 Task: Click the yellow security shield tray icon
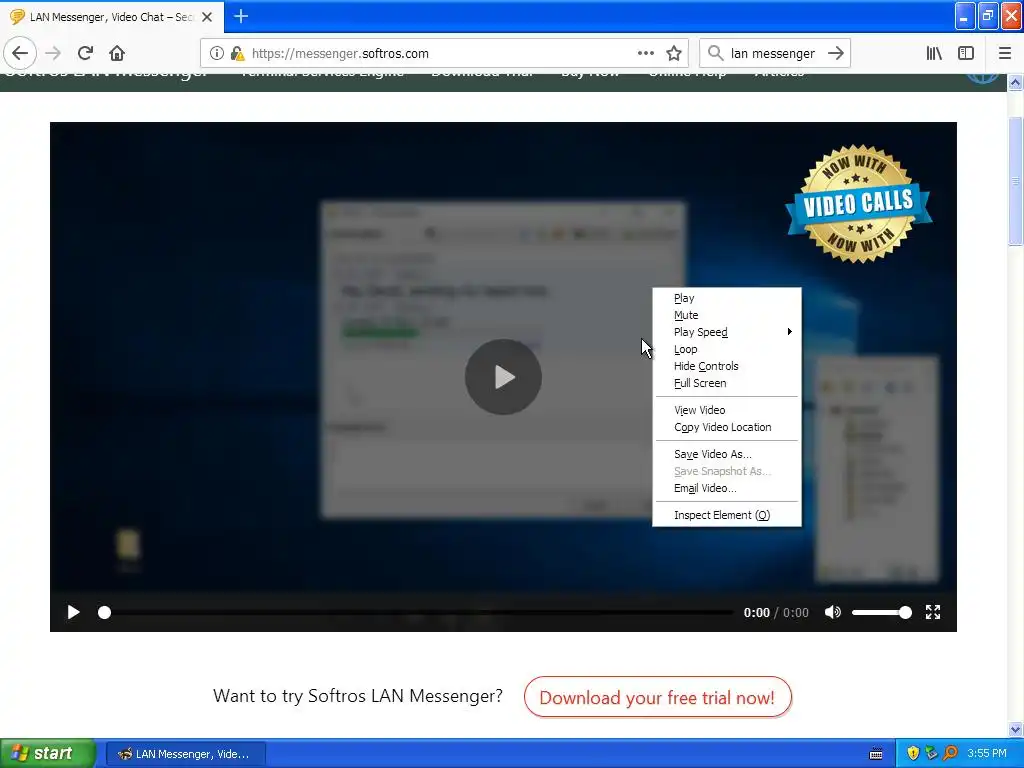click(x=913, y=753)
